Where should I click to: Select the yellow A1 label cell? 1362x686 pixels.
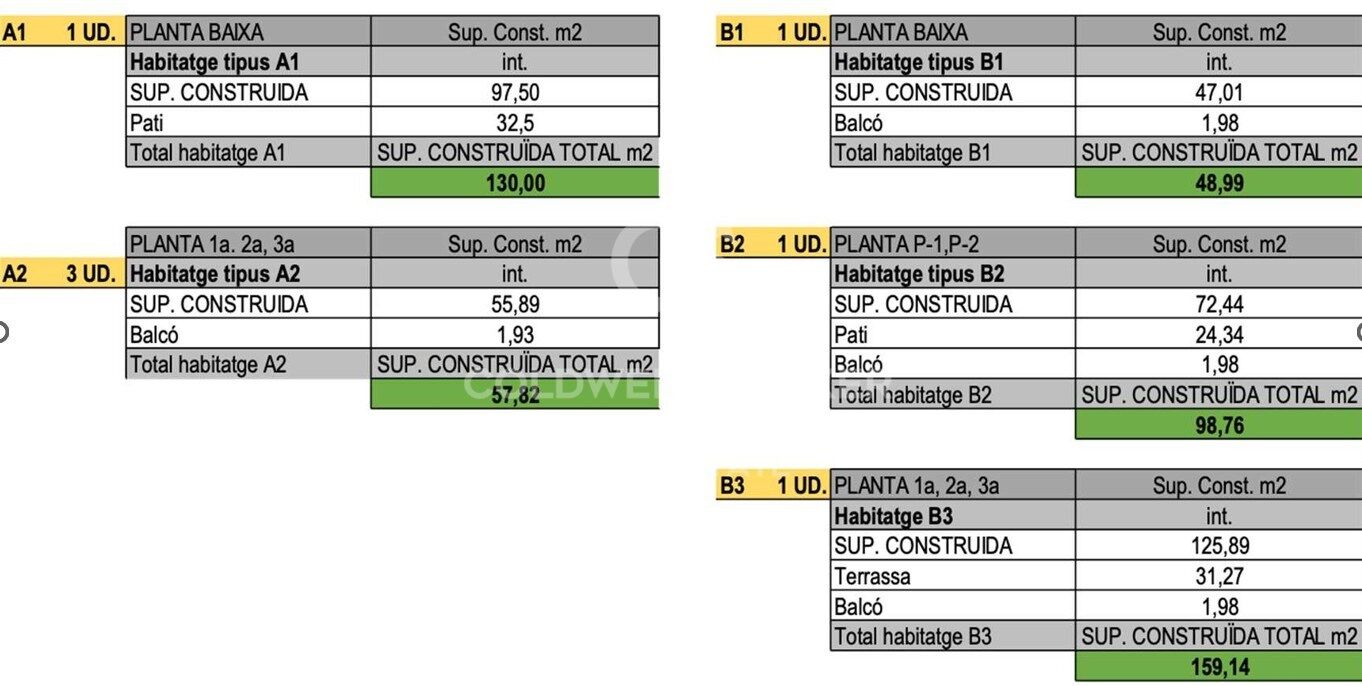(x=15, y=32)
